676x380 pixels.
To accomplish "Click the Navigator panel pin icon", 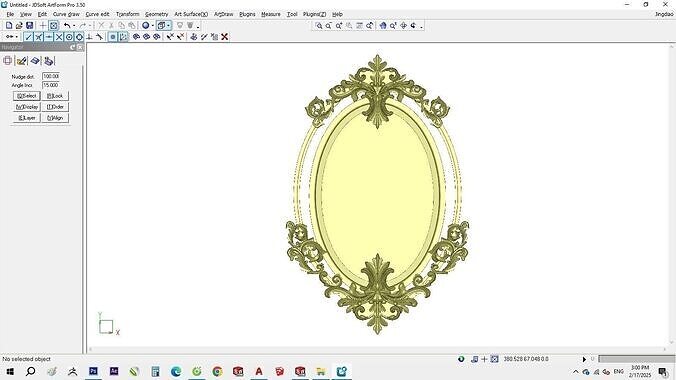I will tap(72, 47).
